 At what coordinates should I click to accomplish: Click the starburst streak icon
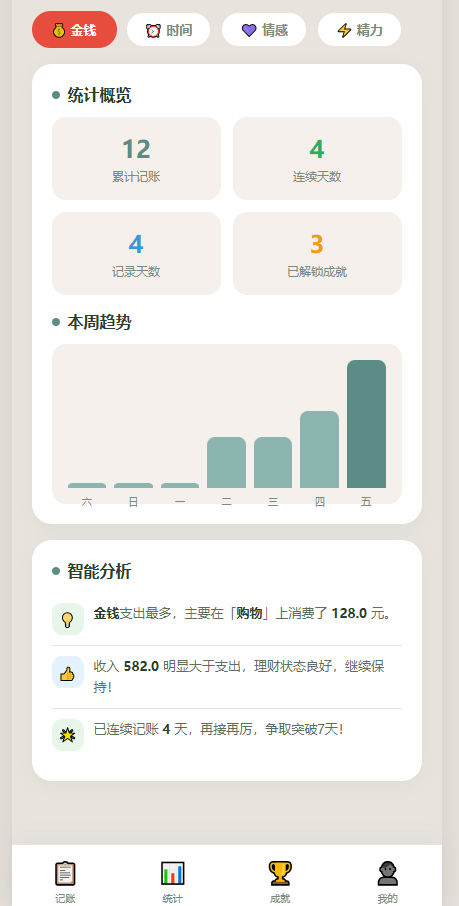click(68, 735)
